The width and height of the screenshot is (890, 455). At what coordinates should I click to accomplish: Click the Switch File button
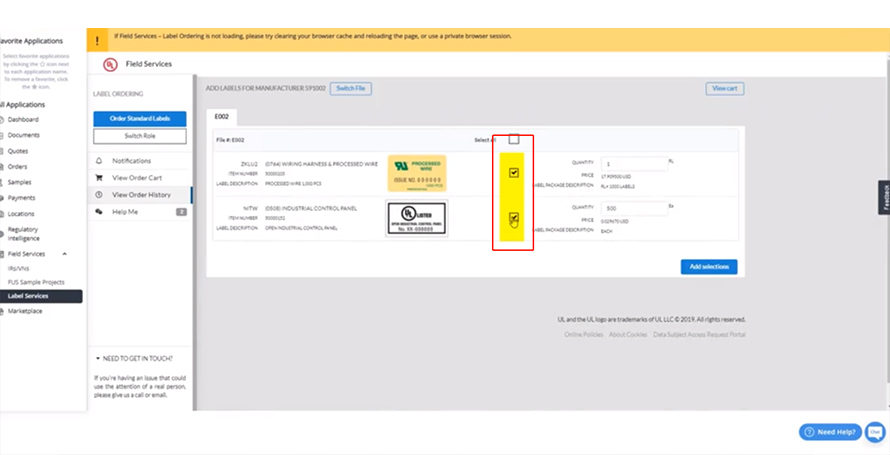pos(351,89)
